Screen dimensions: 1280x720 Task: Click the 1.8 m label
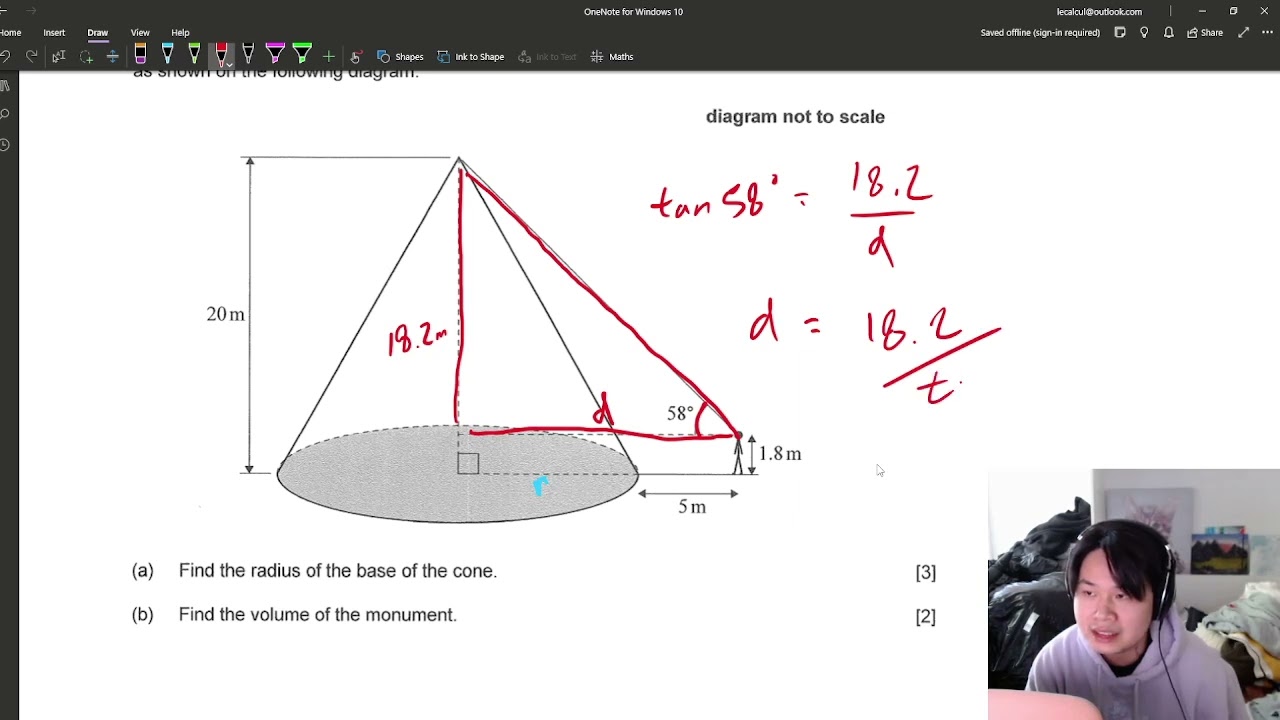(780, 454)
